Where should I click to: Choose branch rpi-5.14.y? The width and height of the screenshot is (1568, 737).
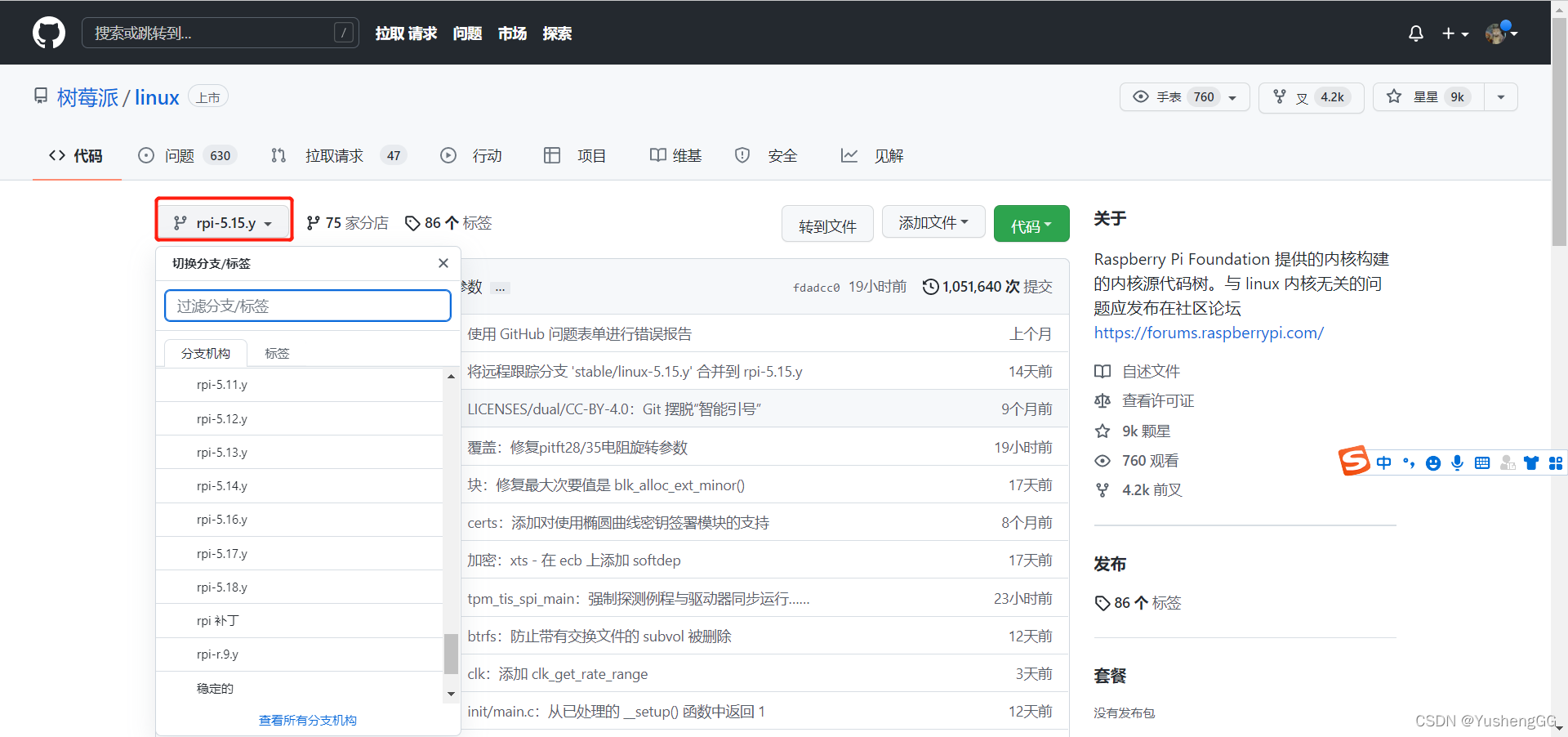pyautogui.click(x=299, y=485)
